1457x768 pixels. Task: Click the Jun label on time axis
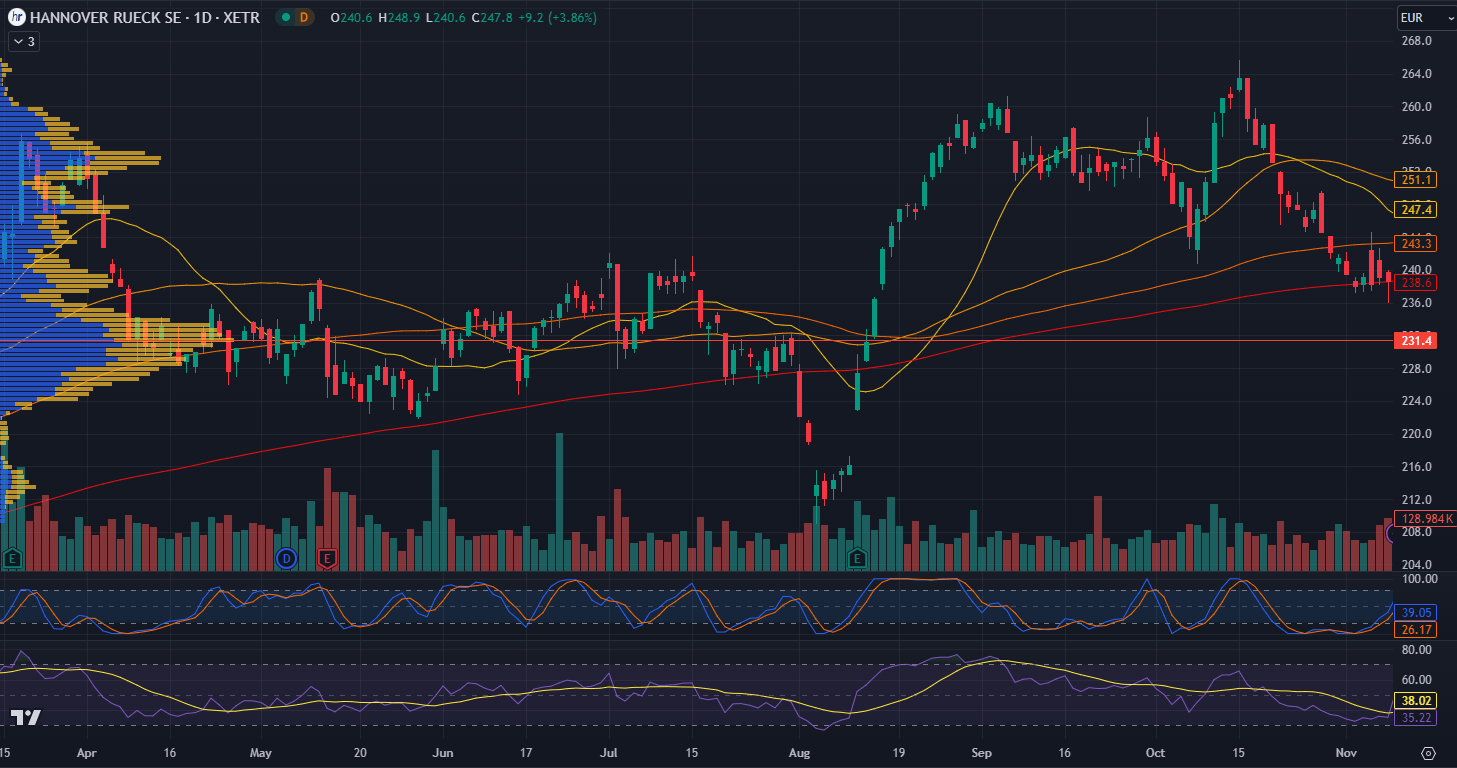443,751
